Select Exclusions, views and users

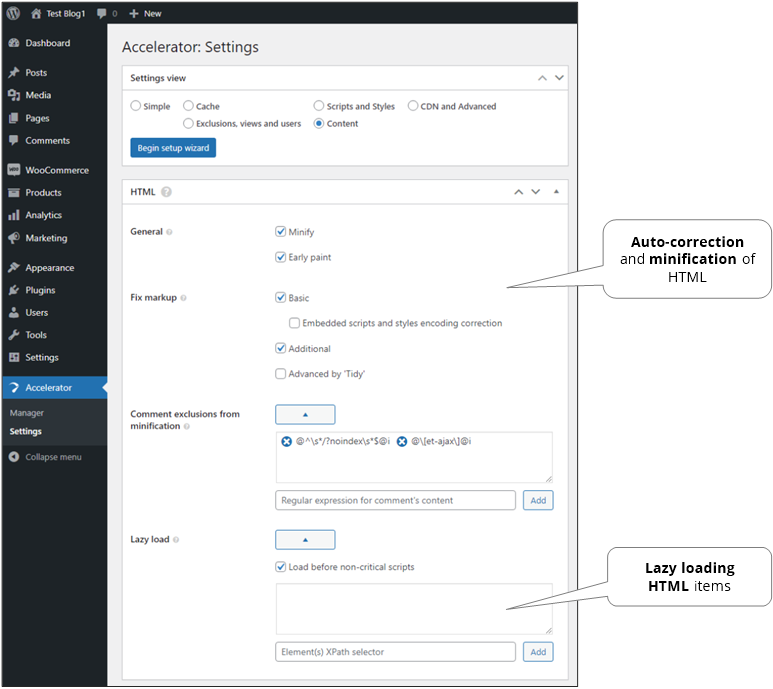click(x=188, y=123)
